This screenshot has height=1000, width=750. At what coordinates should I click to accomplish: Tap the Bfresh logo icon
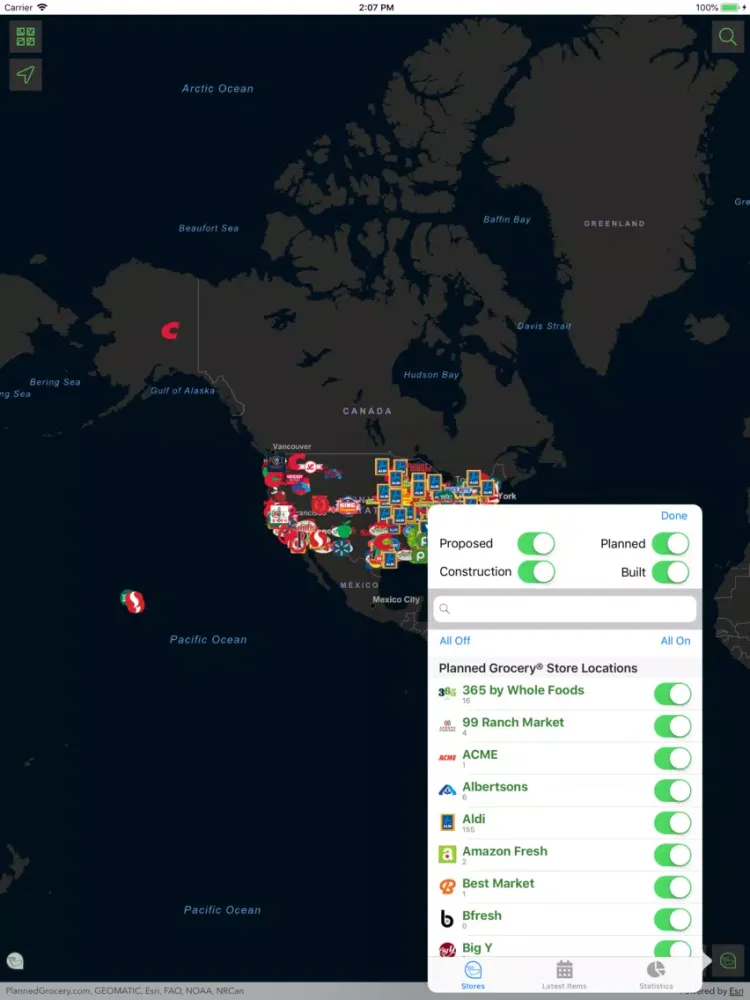pos(447,919)
